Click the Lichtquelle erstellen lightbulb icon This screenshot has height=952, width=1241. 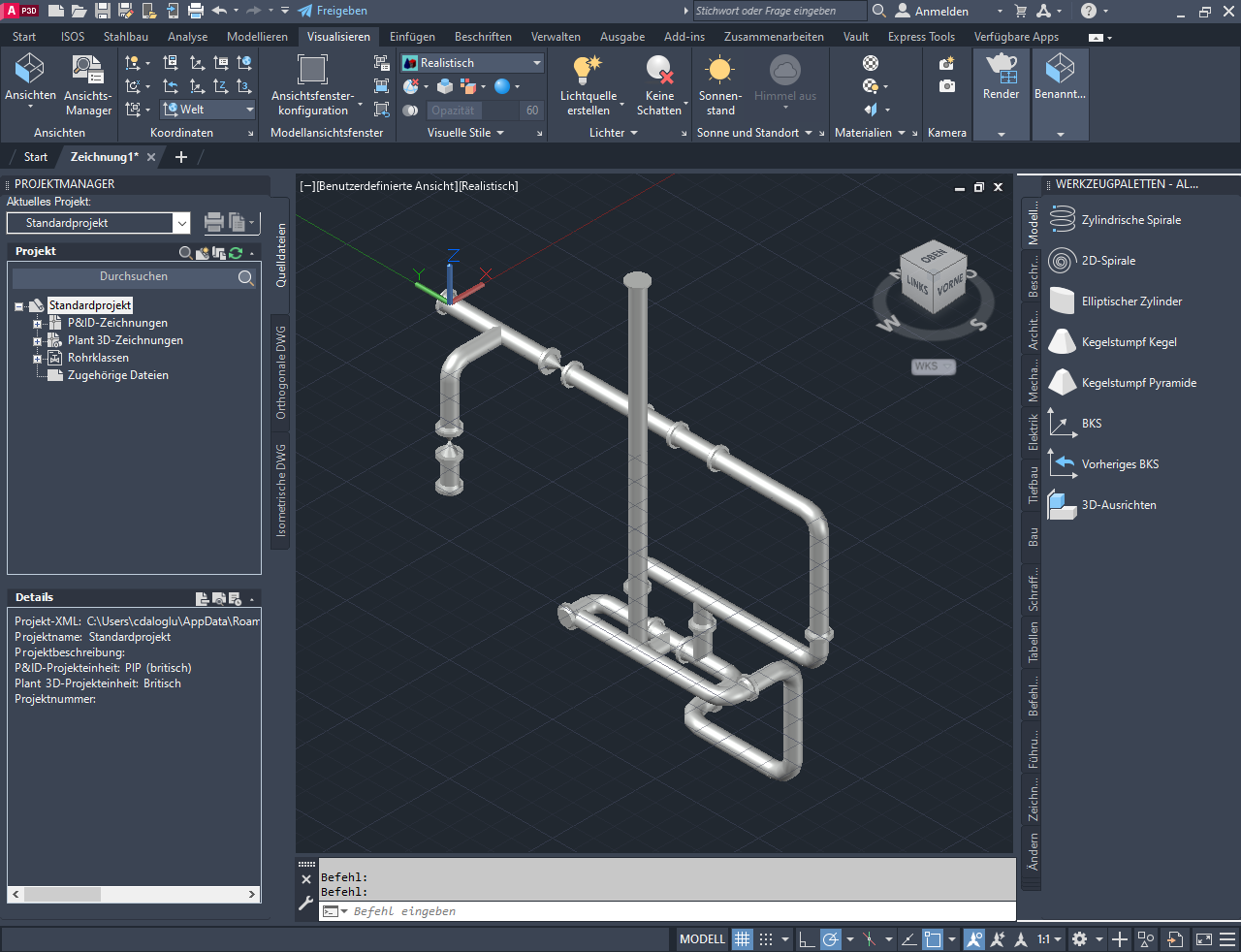point(588,70)
